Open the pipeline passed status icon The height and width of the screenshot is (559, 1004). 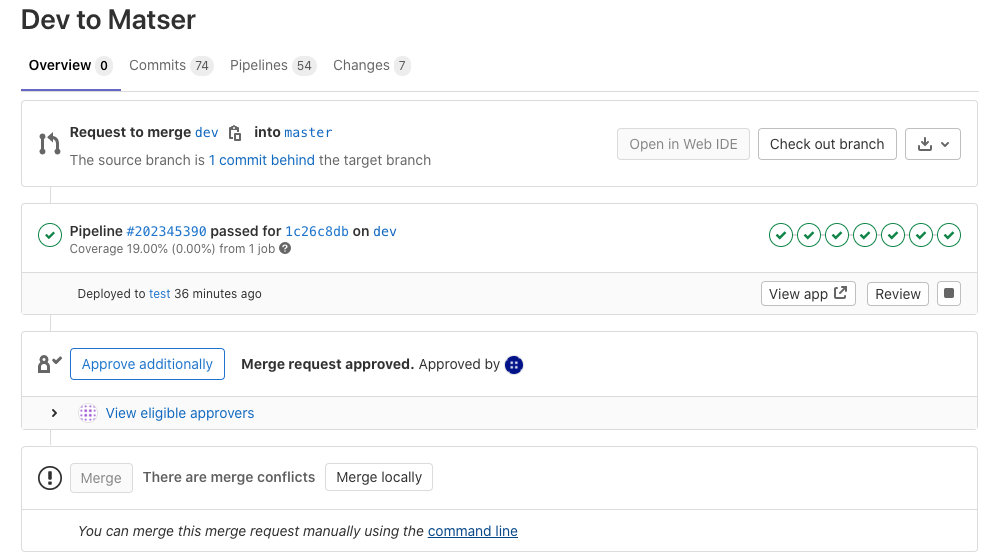[x=49, y=235]
